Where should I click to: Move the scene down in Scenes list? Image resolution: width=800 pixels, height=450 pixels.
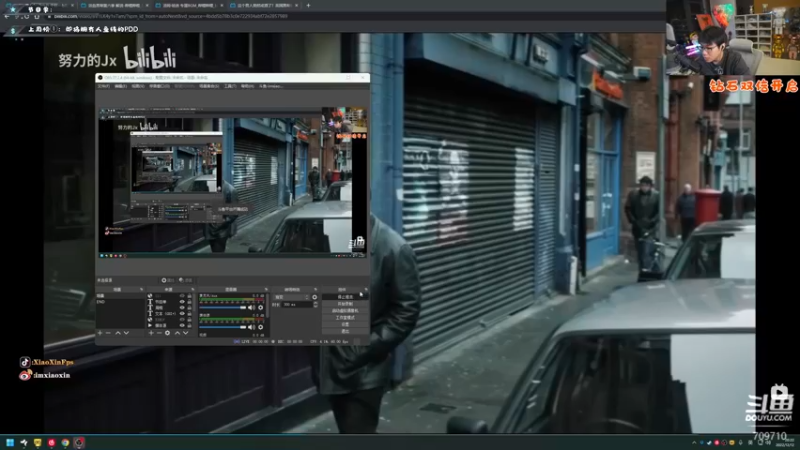(126, 333)
